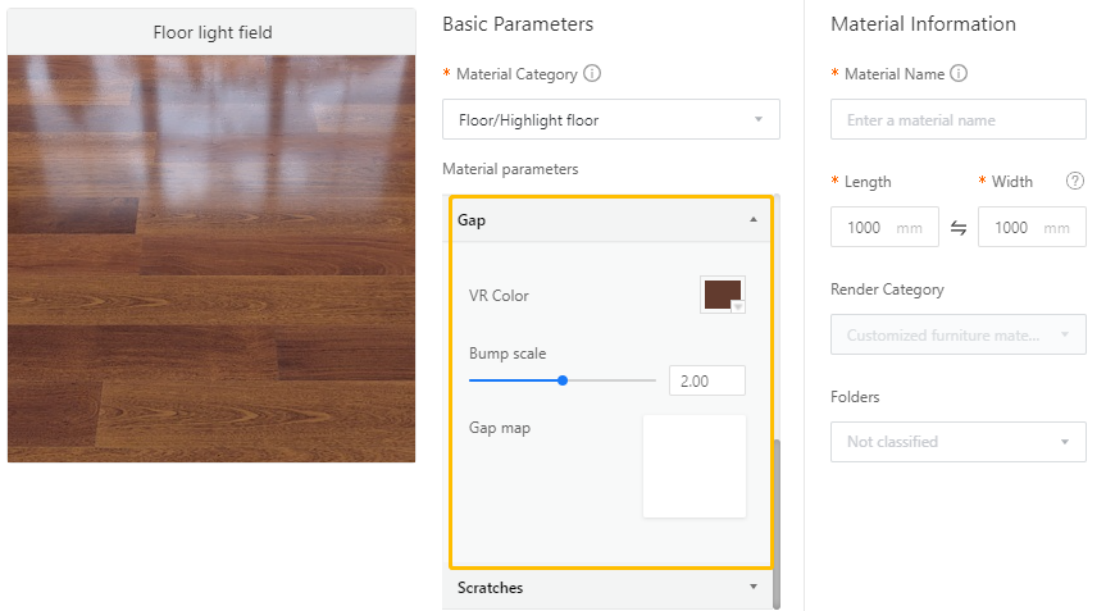The height and width of the screenshot is (612, 1107).
Task: Collapse the Gap section
Action: point(754,220)
